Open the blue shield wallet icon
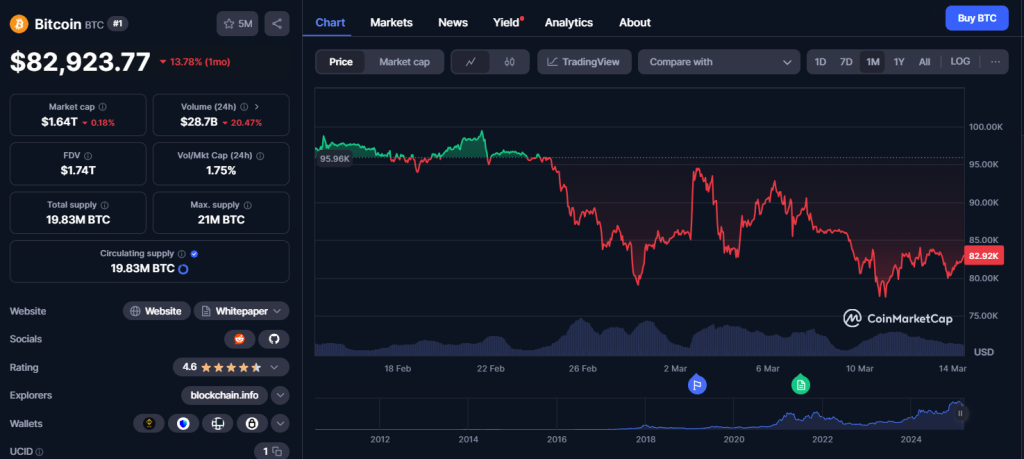The width and height of the screenshot is (1024, 459). tap(184, 424)
